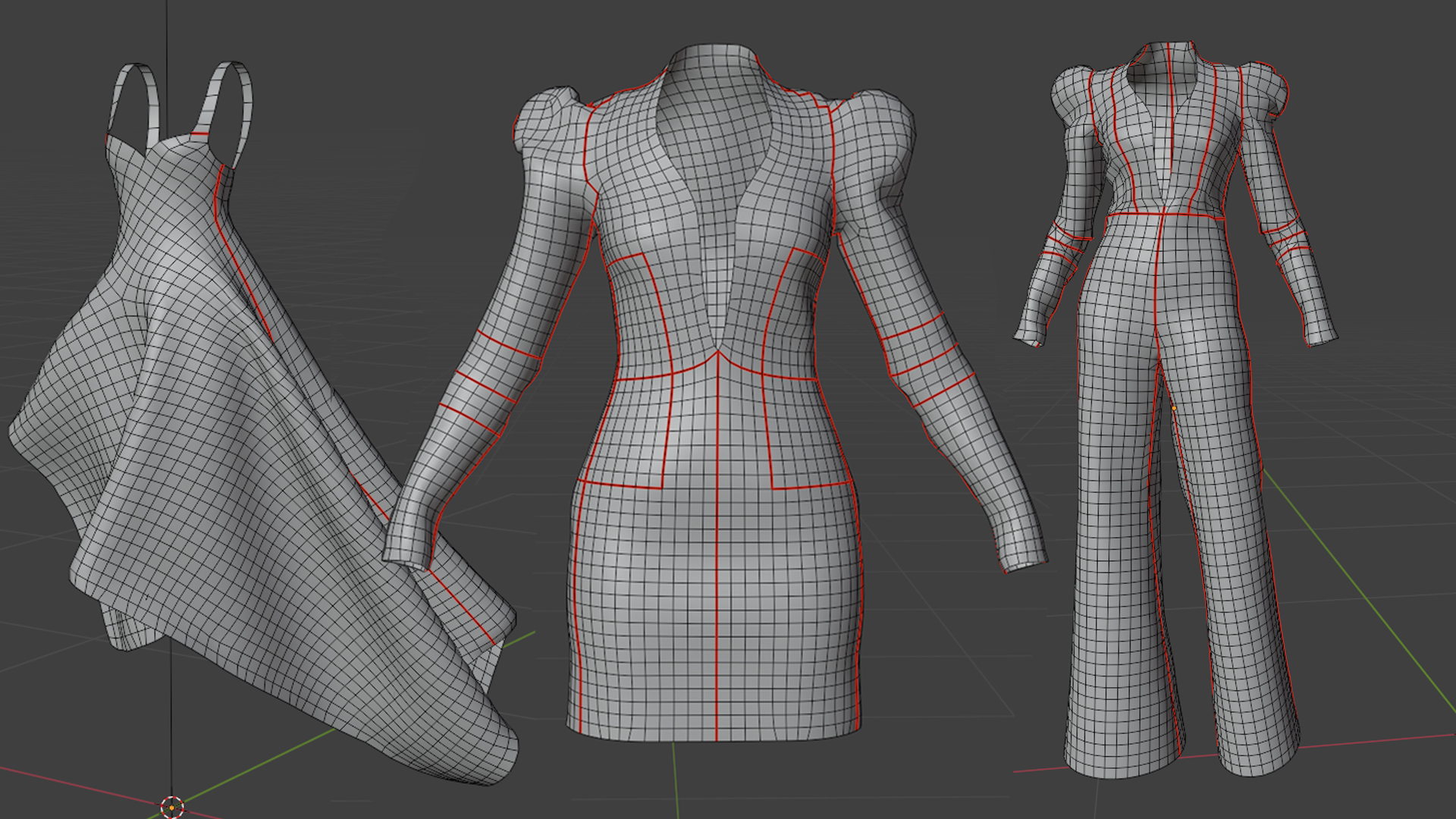Screen dimensions: 1456x819
Task: Click the blazer dress right puff shoulder
Action: pyautogui.click(x=880, y=121)
